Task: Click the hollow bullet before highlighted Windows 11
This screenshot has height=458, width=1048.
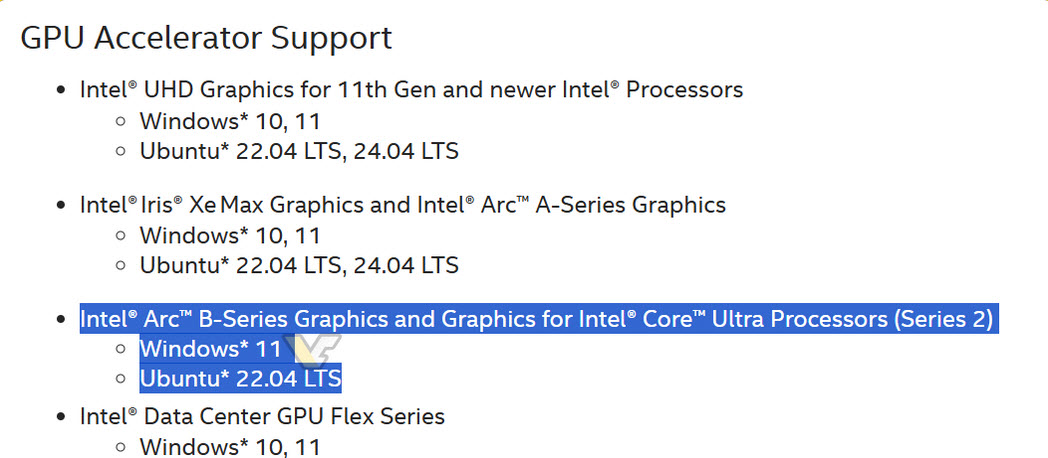Action: pyautogui.click(x=121, y=350)
